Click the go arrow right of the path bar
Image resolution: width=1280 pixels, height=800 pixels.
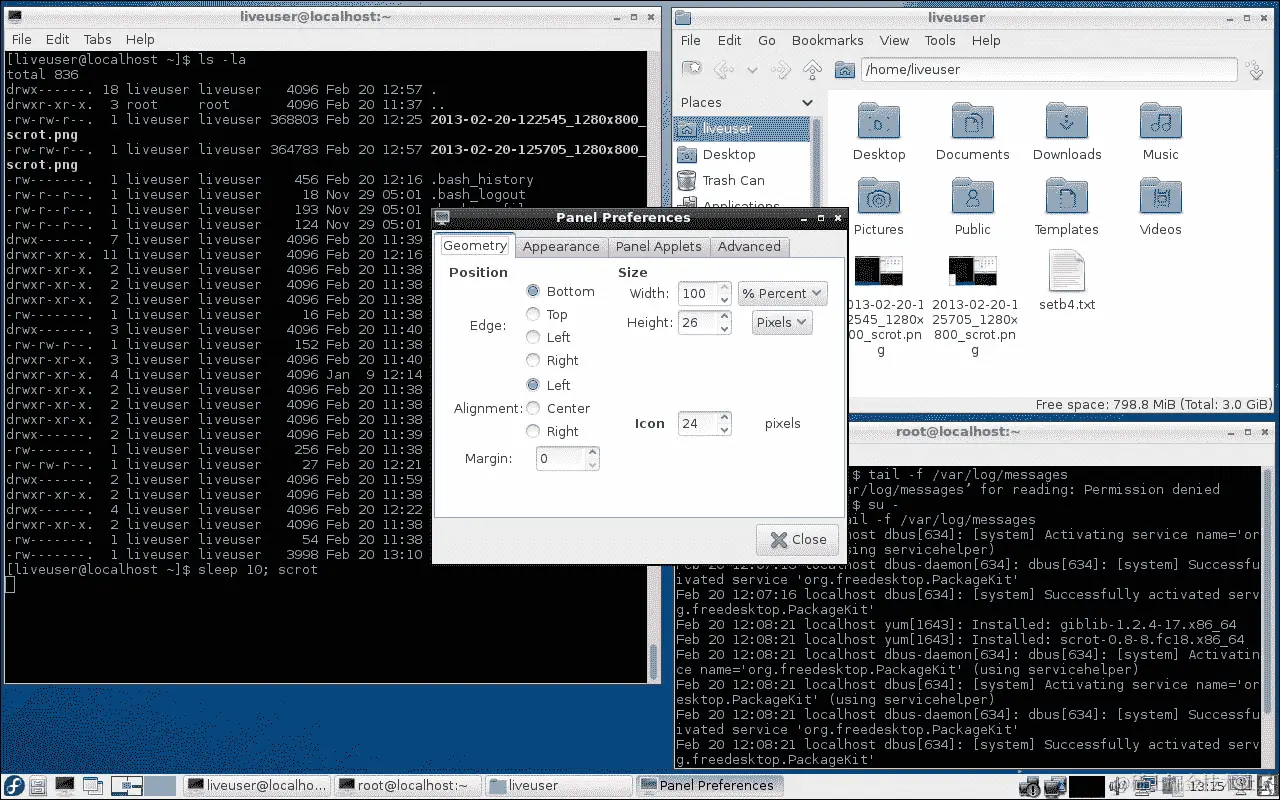pos(1254,70)
